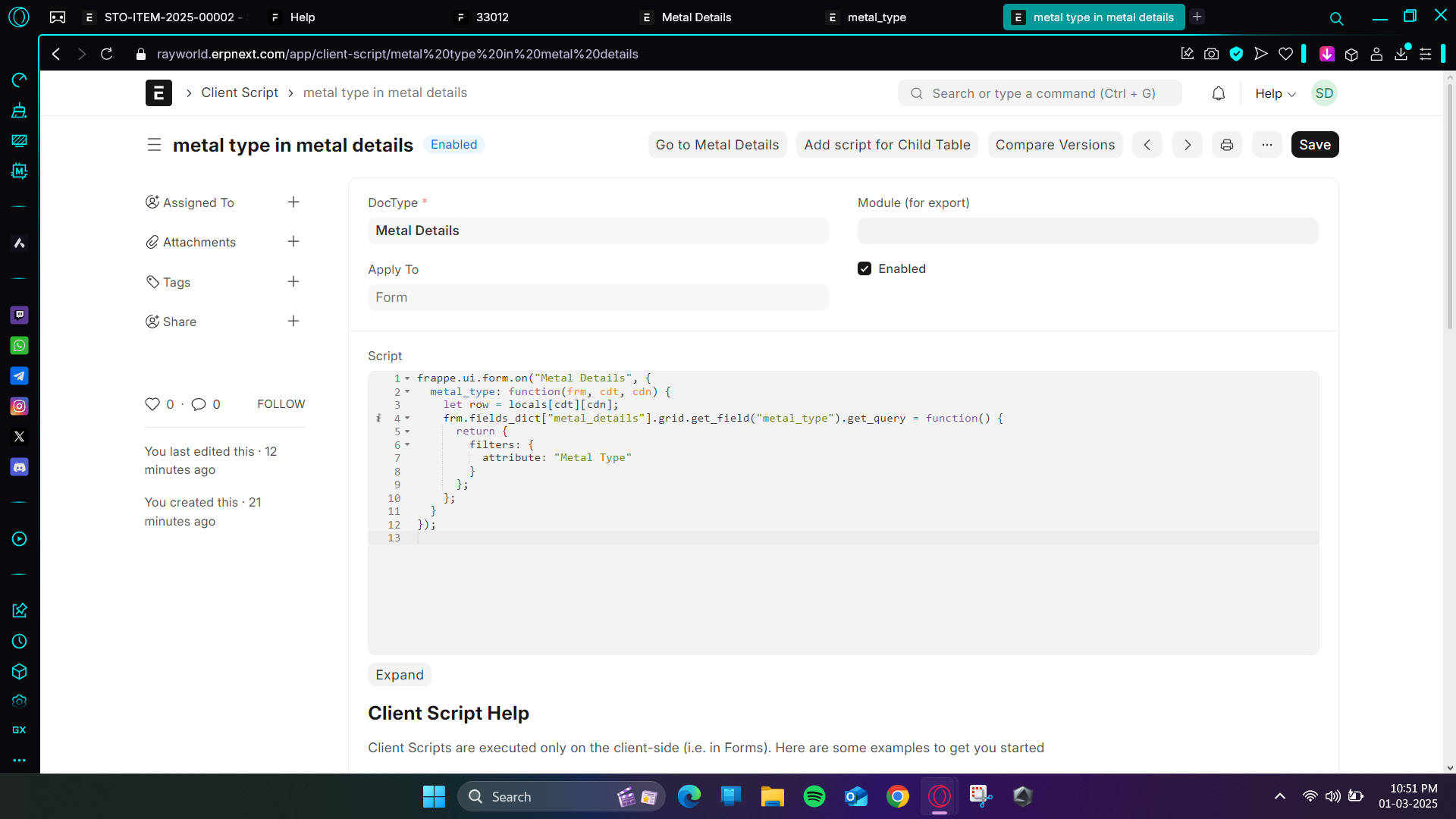Click Go to Metal Details button
This screenshot has height=819, width=1456.
[x=717, y=145]
